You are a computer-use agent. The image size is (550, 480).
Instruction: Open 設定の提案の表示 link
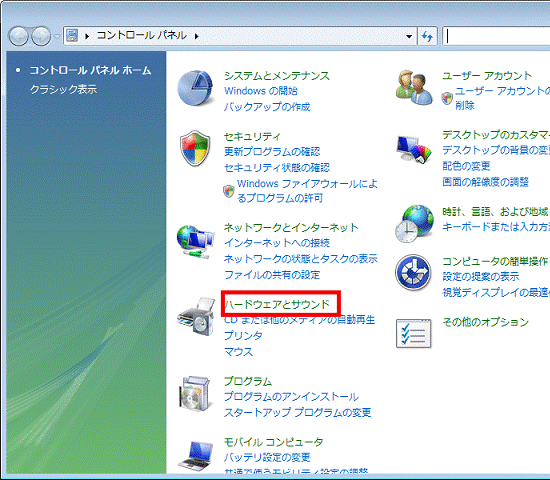(x=481, y=276)
